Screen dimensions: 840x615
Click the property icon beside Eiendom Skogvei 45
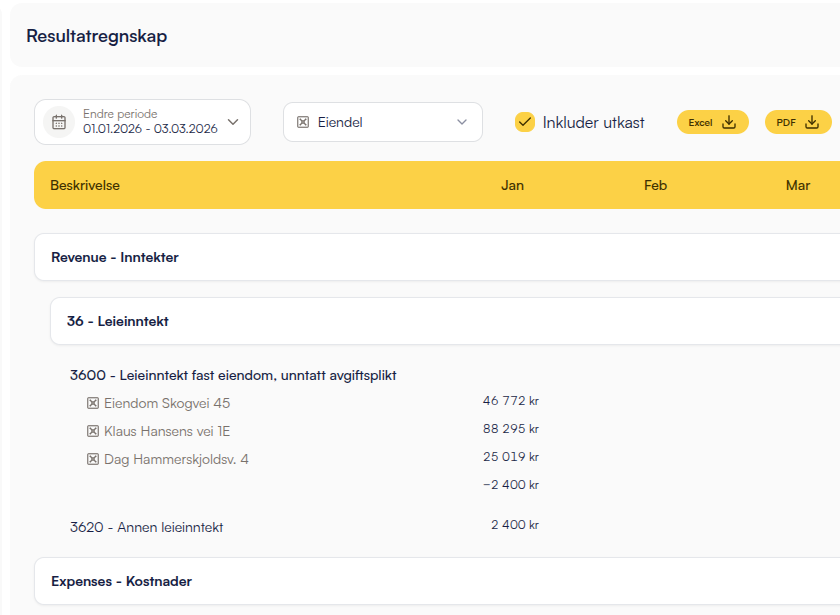[x=93, y=403]
